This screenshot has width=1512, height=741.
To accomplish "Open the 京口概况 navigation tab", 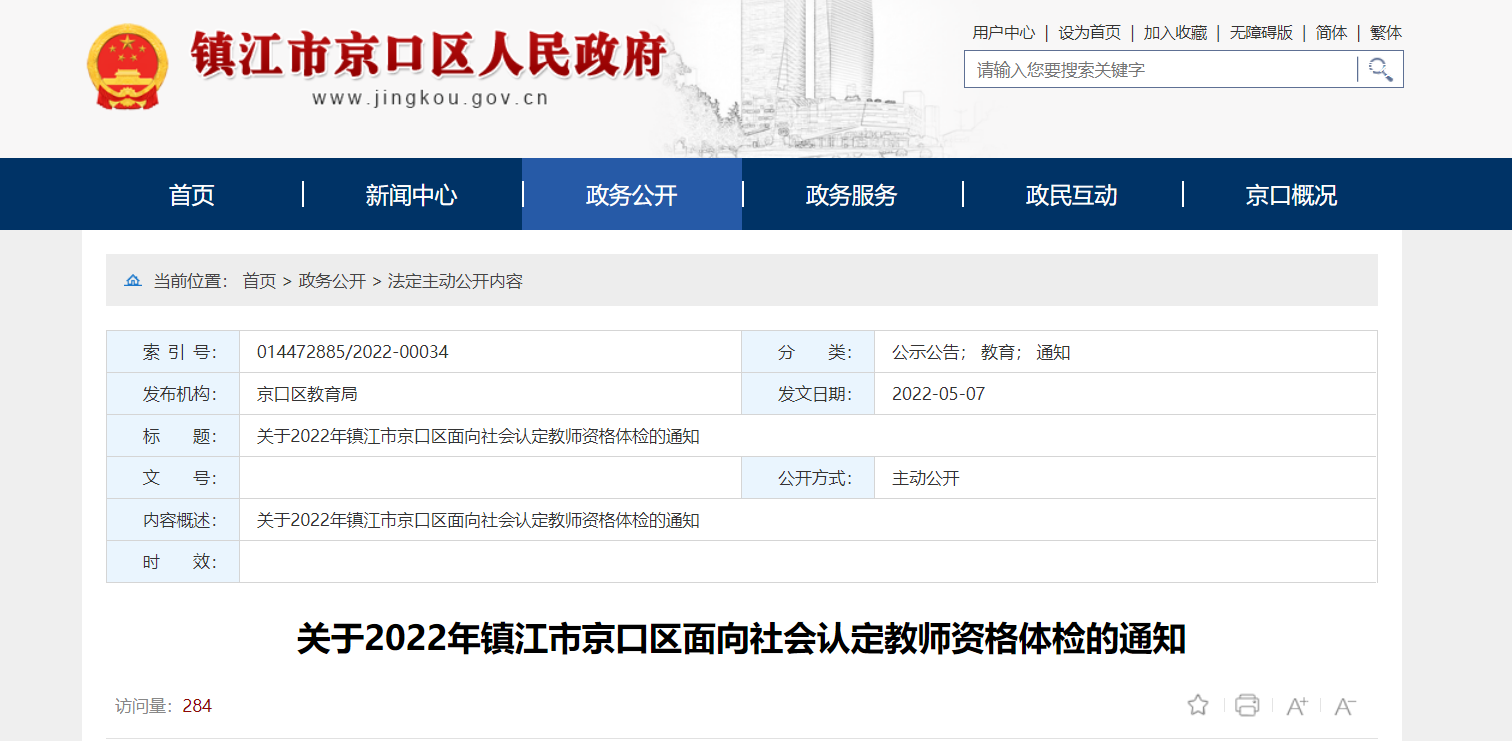I will (1291, 195).
